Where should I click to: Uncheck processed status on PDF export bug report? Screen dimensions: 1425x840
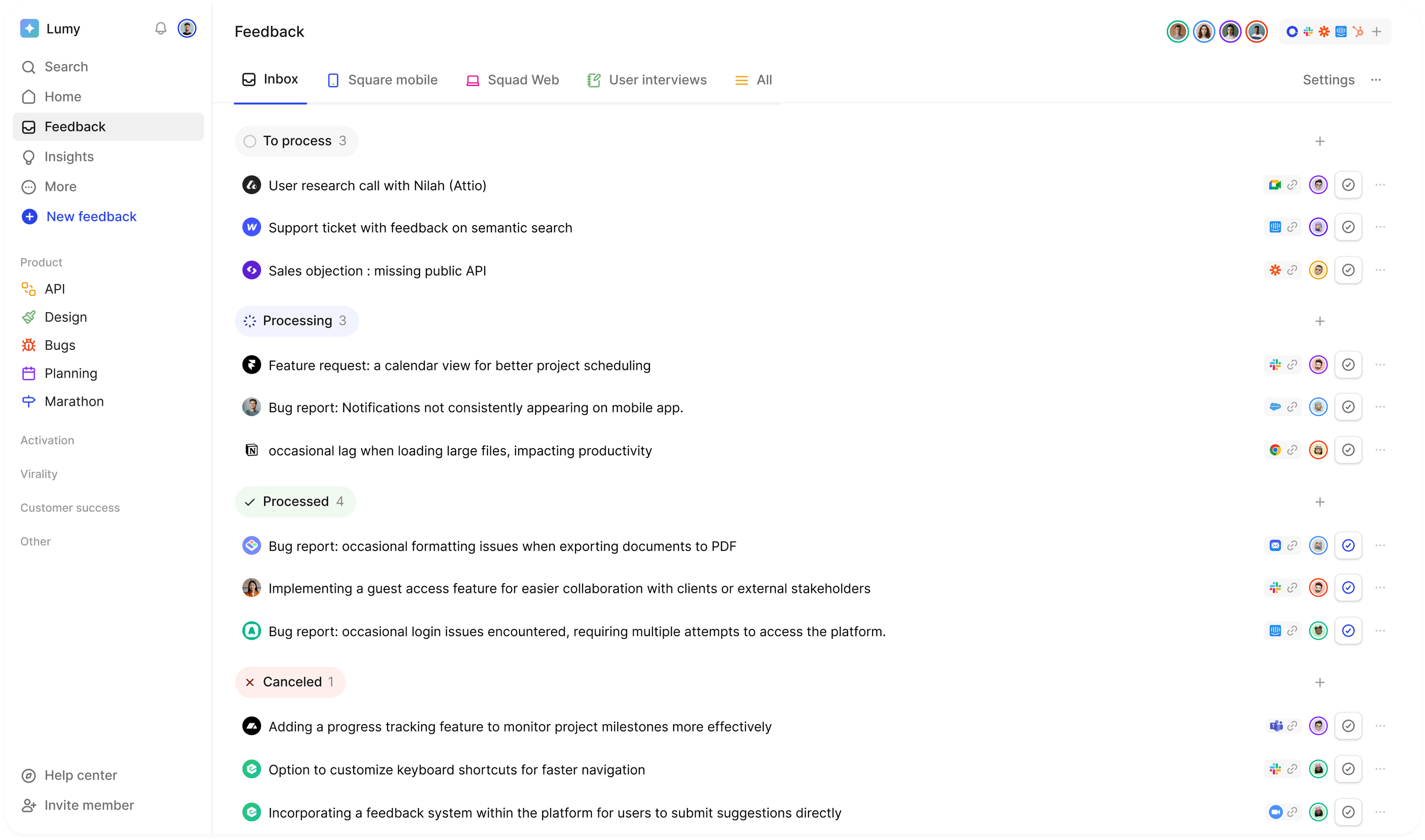click(x=1348, y=546)
